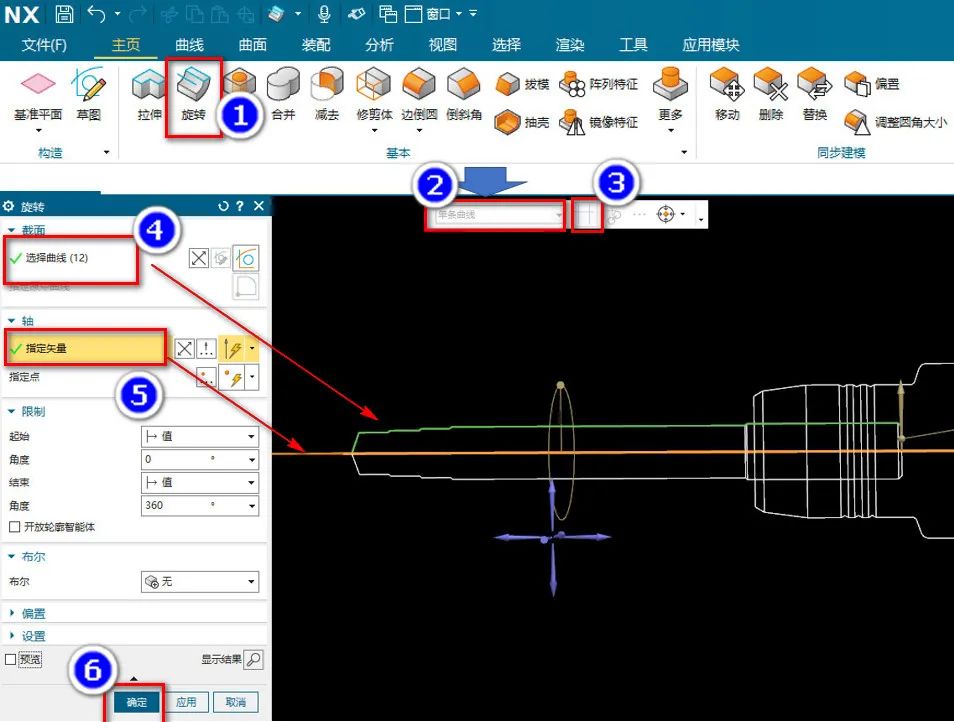Image resolution: width=954 pixels, height=722 pixels.
Task: Open the Pattern Feature (阵列特征) tool
Action: (x=599, y=84)
